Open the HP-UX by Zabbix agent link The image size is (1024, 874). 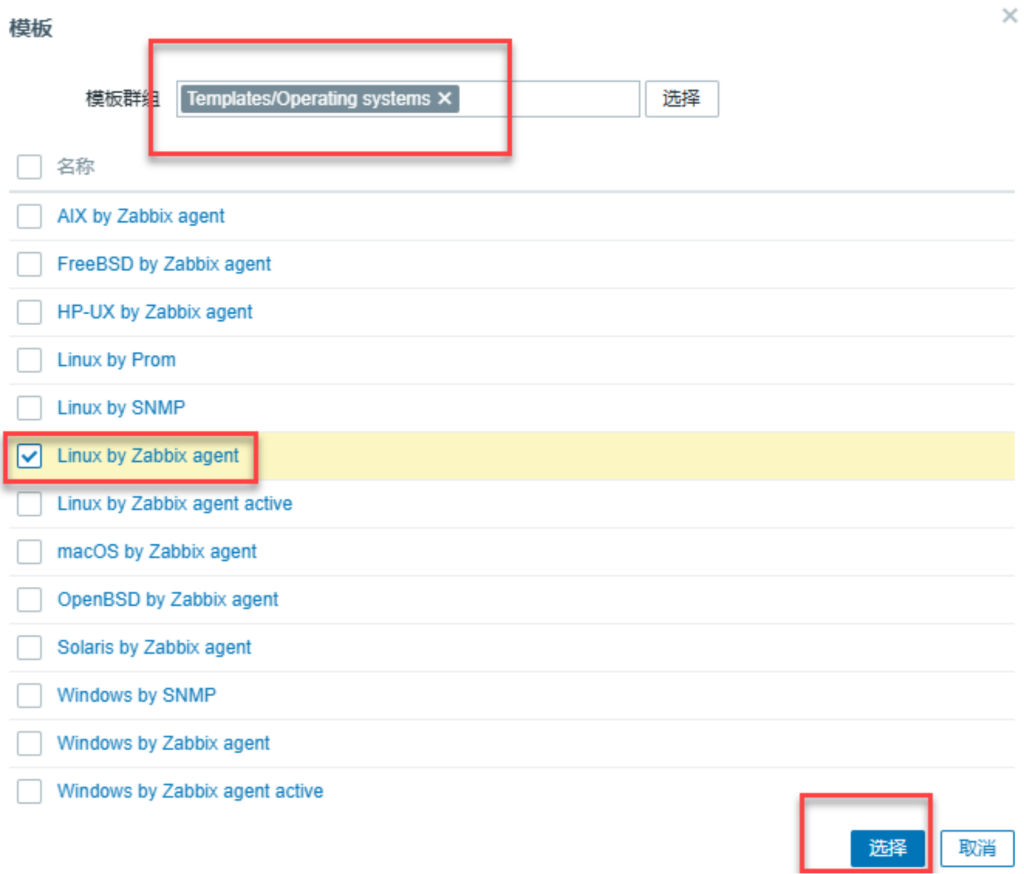pos(155,312)
